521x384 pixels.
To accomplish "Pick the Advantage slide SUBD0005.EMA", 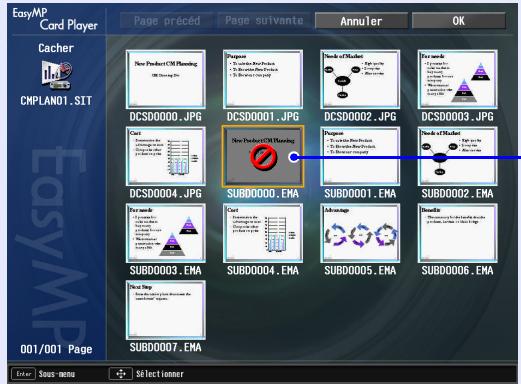I will click(x=360, y=233).
